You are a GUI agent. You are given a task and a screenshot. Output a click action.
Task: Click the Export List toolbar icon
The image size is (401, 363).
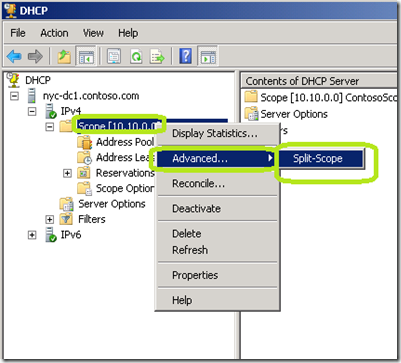pyautogui.click(x=157, y=56)
